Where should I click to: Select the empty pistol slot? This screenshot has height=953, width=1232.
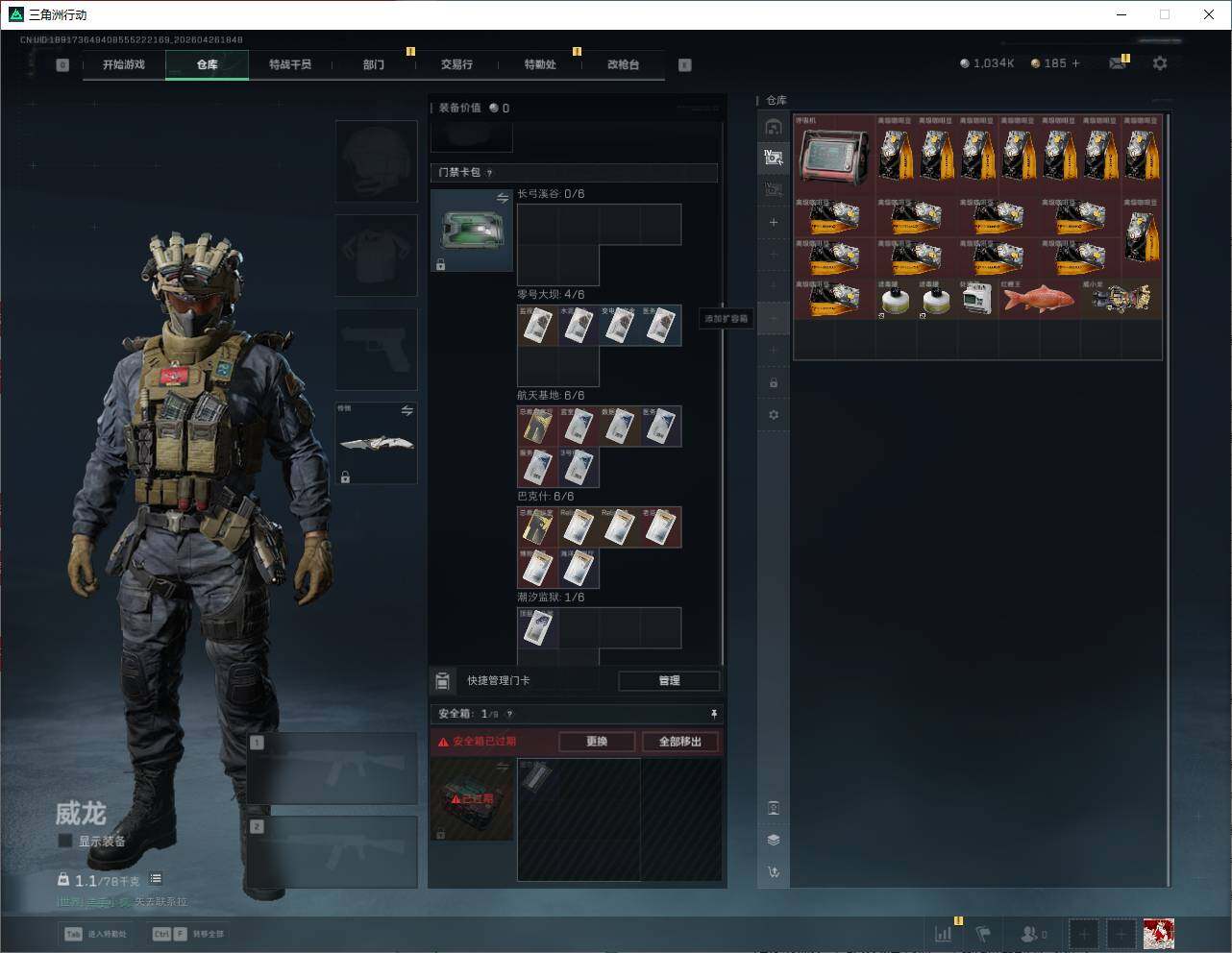(376, 349)
